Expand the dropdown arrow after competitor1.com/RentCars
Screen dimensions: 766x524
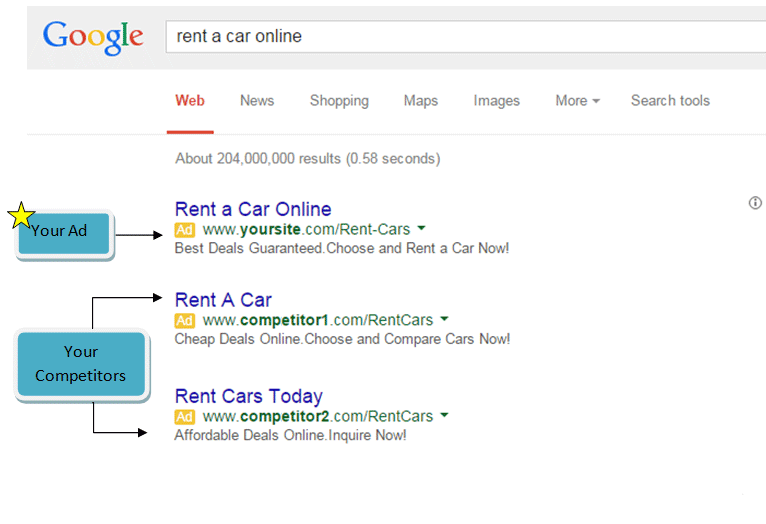(444, 319)
